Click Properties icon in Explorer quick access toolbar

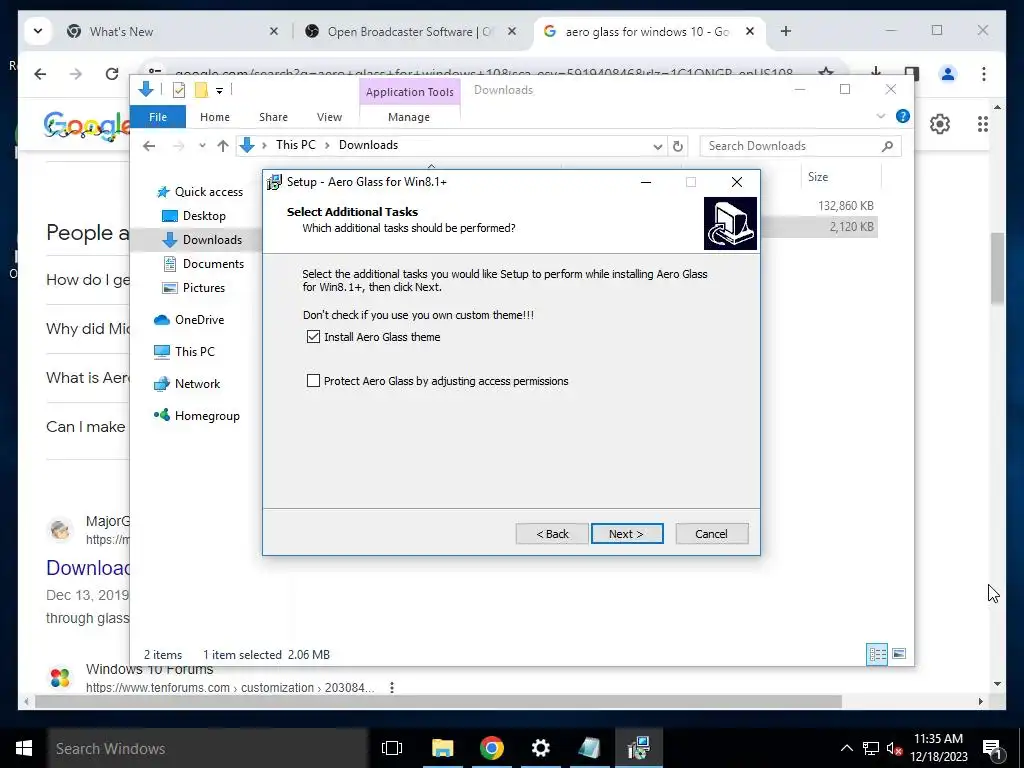tap(178, 90)
